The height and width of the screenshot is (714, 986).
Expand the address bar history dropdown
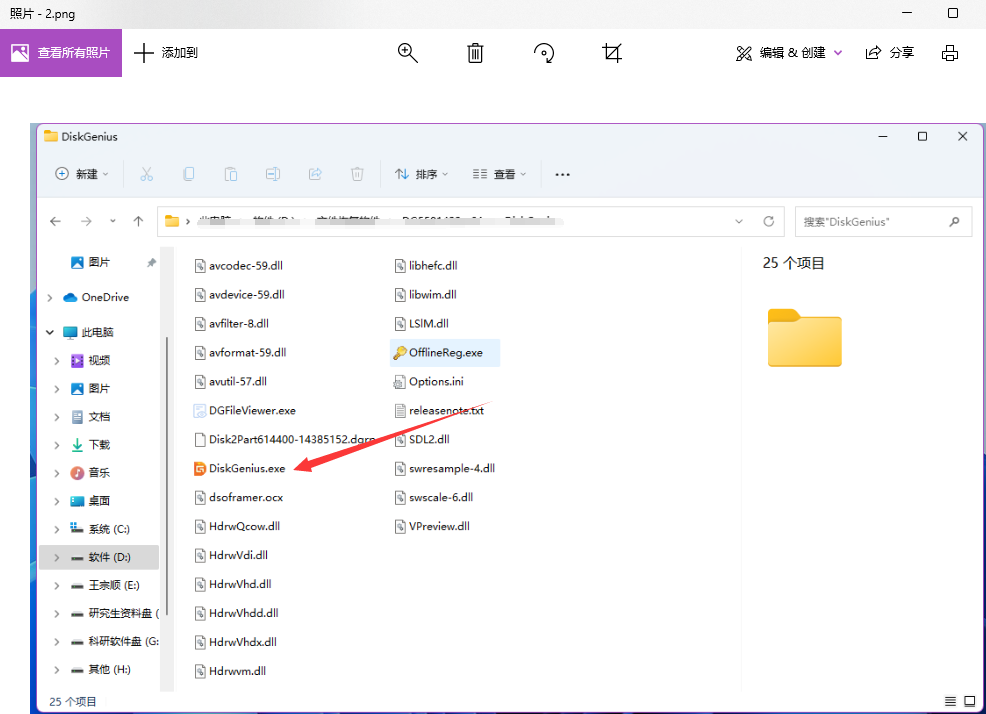coord(739,221)
